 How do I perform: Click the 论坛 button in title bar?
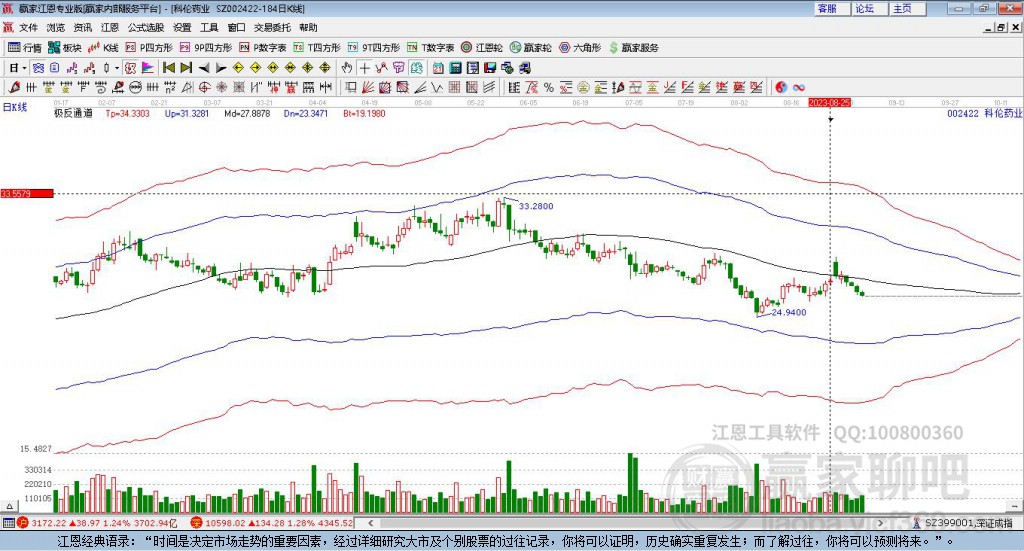click(870, 8)
